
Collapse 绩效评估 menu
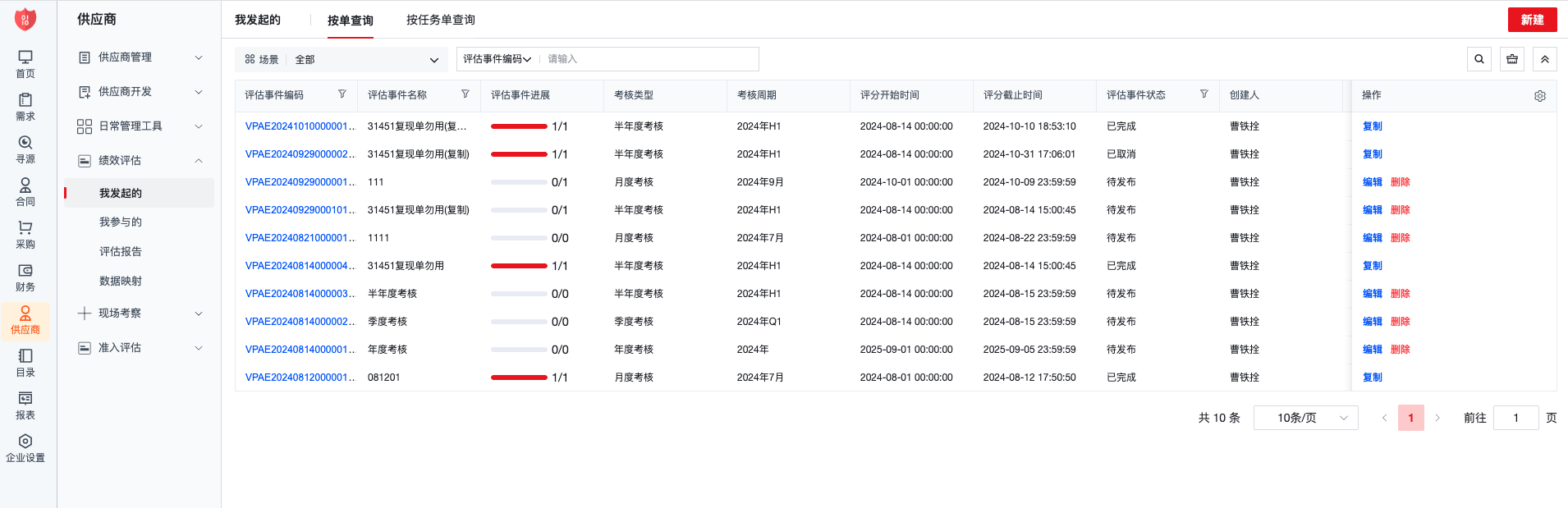(140, 161)
